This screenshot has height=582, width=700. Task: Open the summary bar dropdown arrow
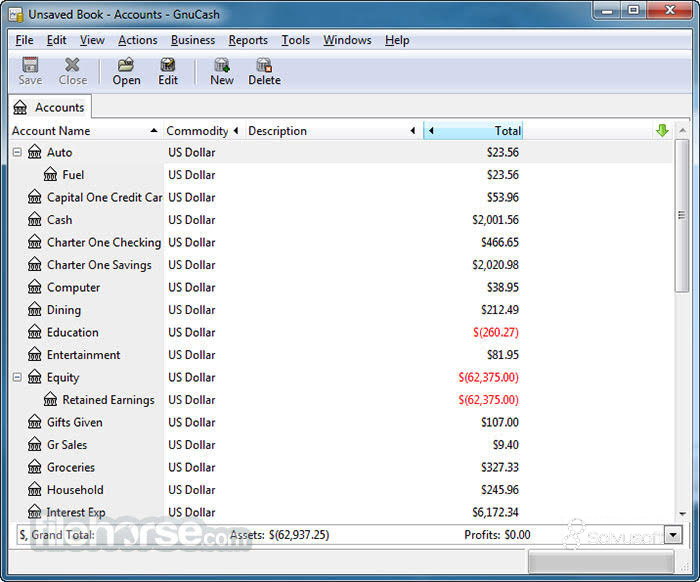[673, 534]
